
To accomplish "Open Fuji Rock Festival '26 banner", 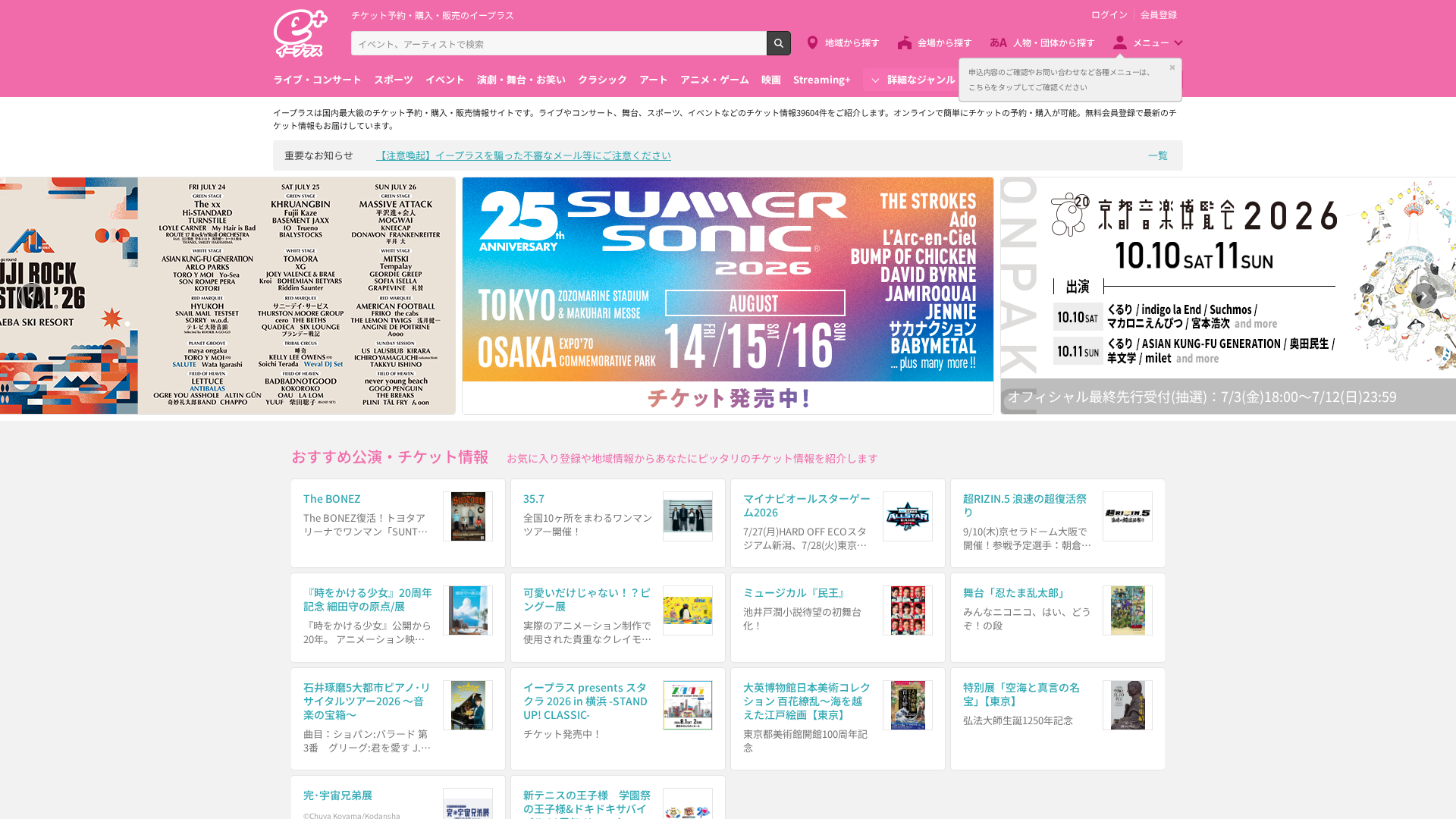I will [x=227, y=296].
